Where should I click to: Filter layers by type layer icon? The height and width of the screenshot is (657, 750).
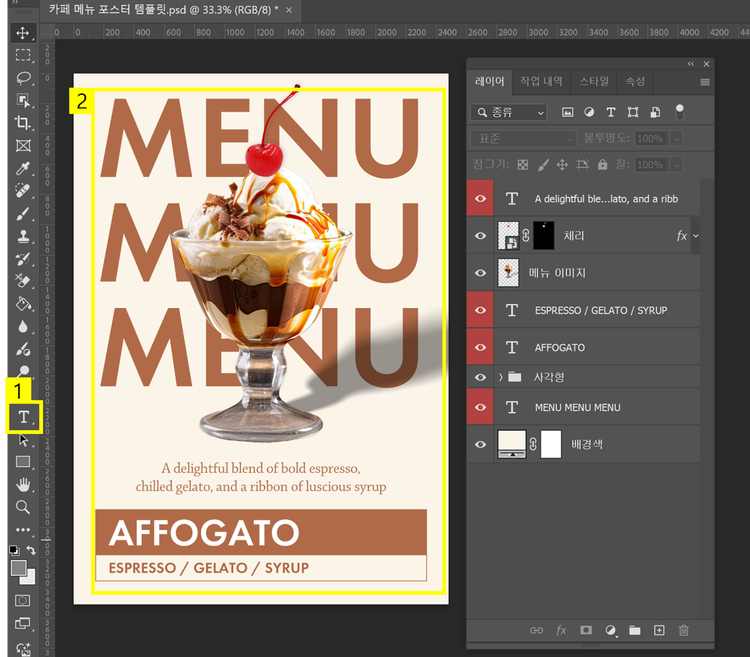[611, 112]
